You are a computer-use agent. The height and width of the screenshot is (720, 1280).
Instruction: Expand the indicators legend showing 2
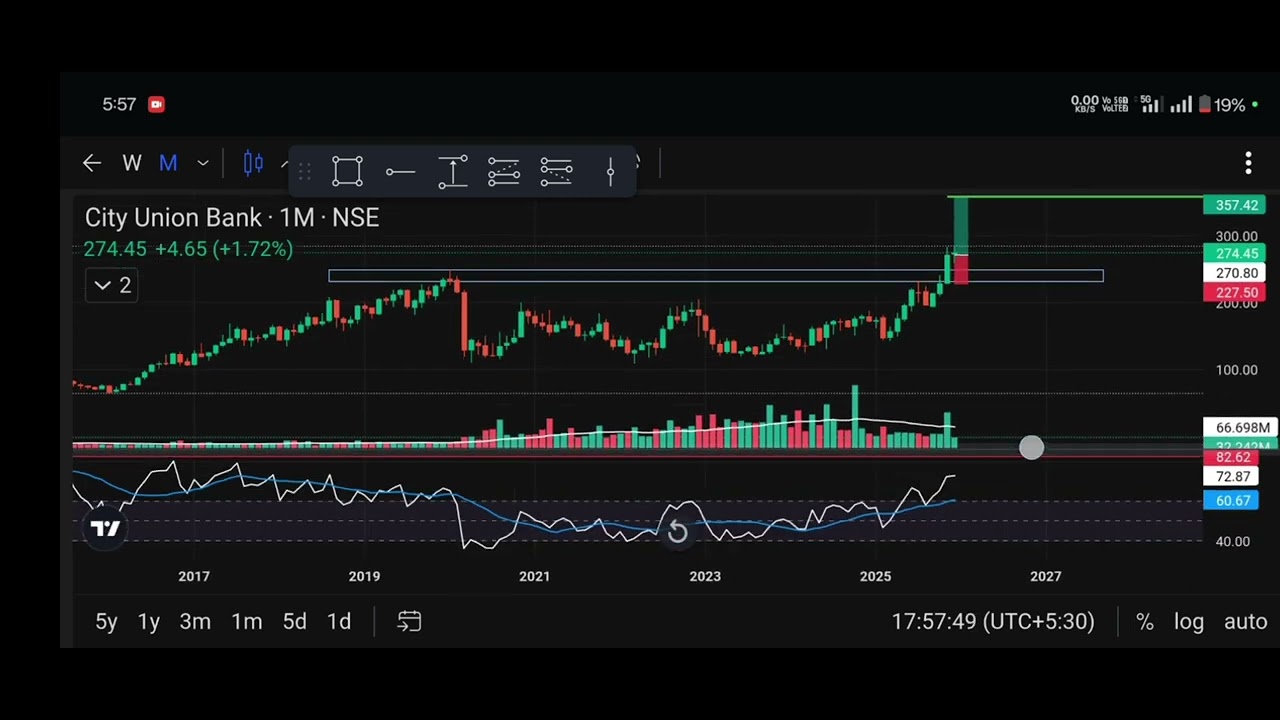pyautogui.click(x=111, y=285)
